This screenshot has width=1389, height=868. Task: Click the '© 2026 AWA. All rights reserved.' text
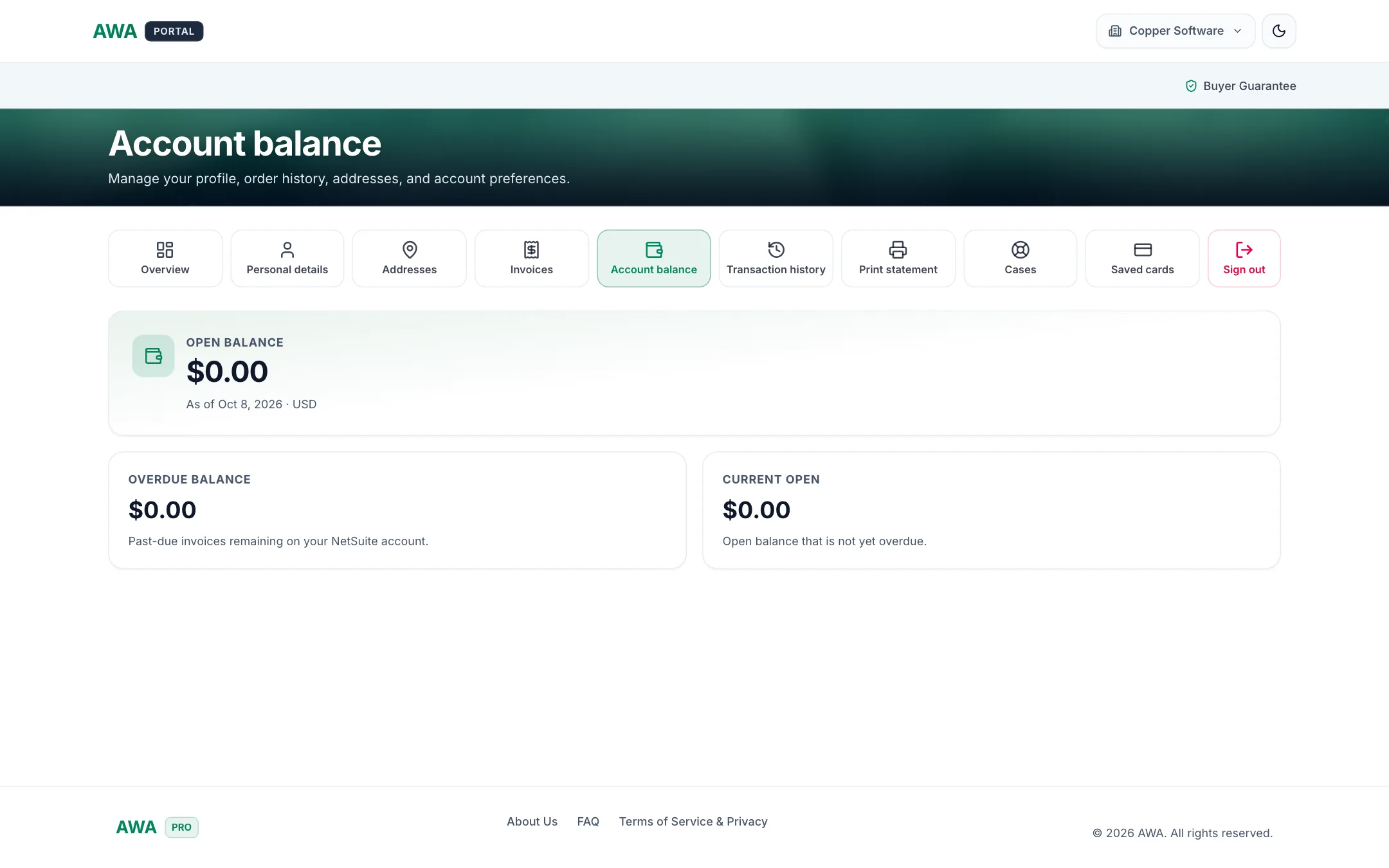(x=1183, y=833)
